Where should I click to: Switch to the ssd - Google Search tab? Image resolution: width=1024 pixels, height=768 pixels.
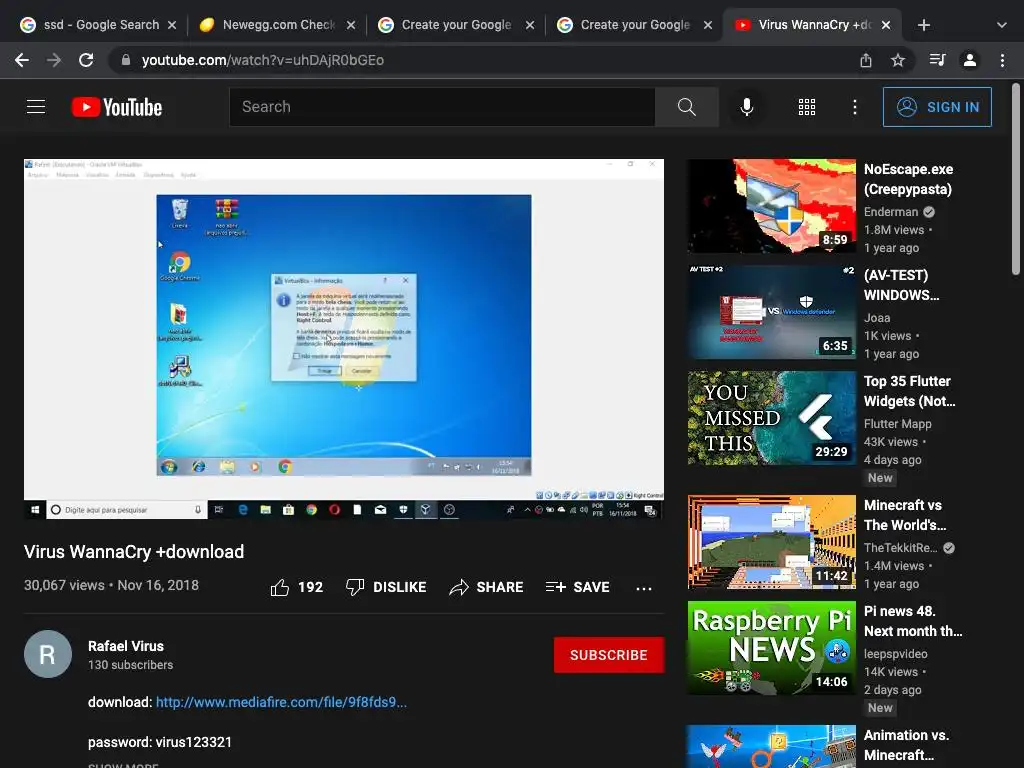click(x=98, y=25)
